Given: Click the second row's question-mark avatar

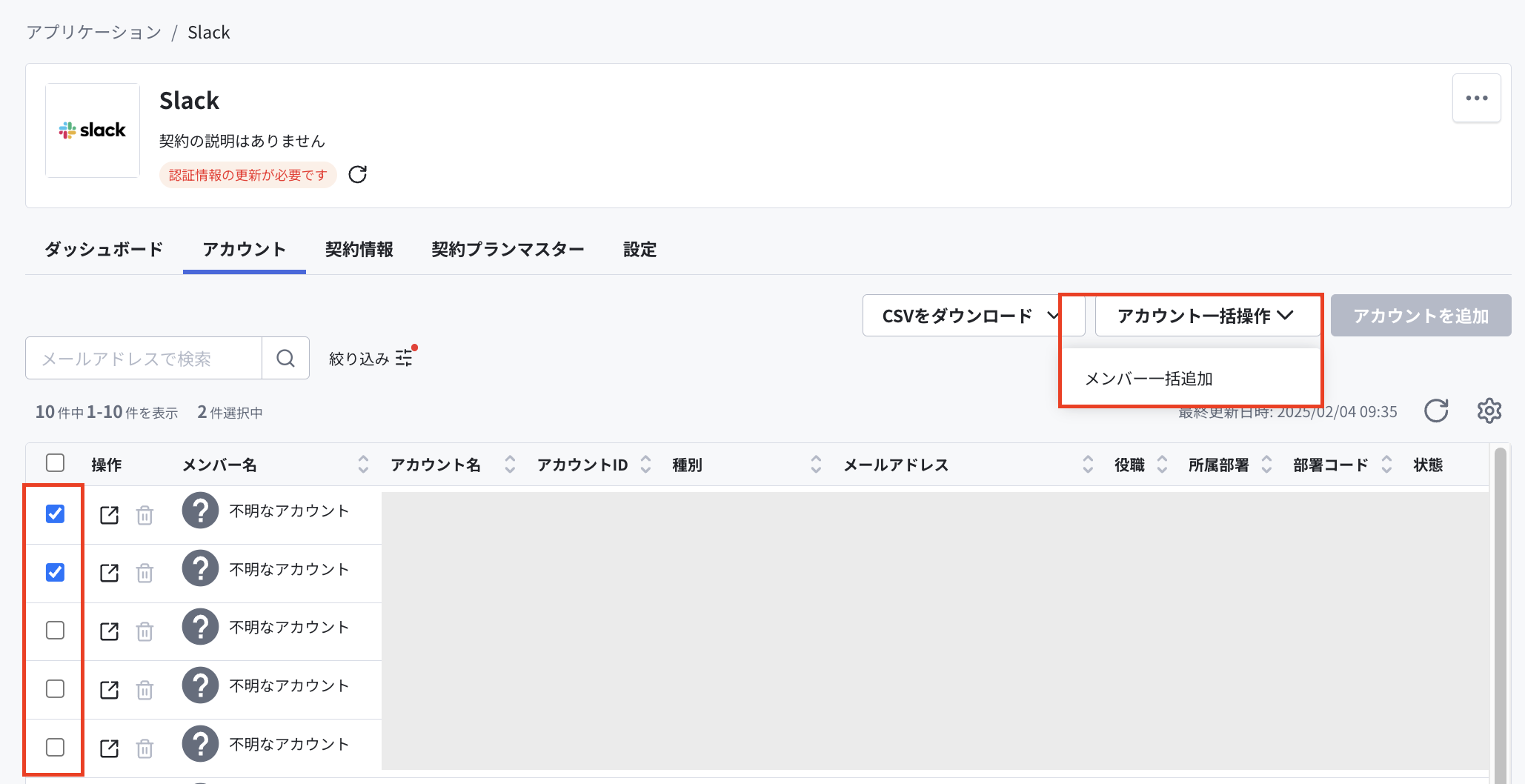Looking at the screenshot, I should [x=200, y=568].
